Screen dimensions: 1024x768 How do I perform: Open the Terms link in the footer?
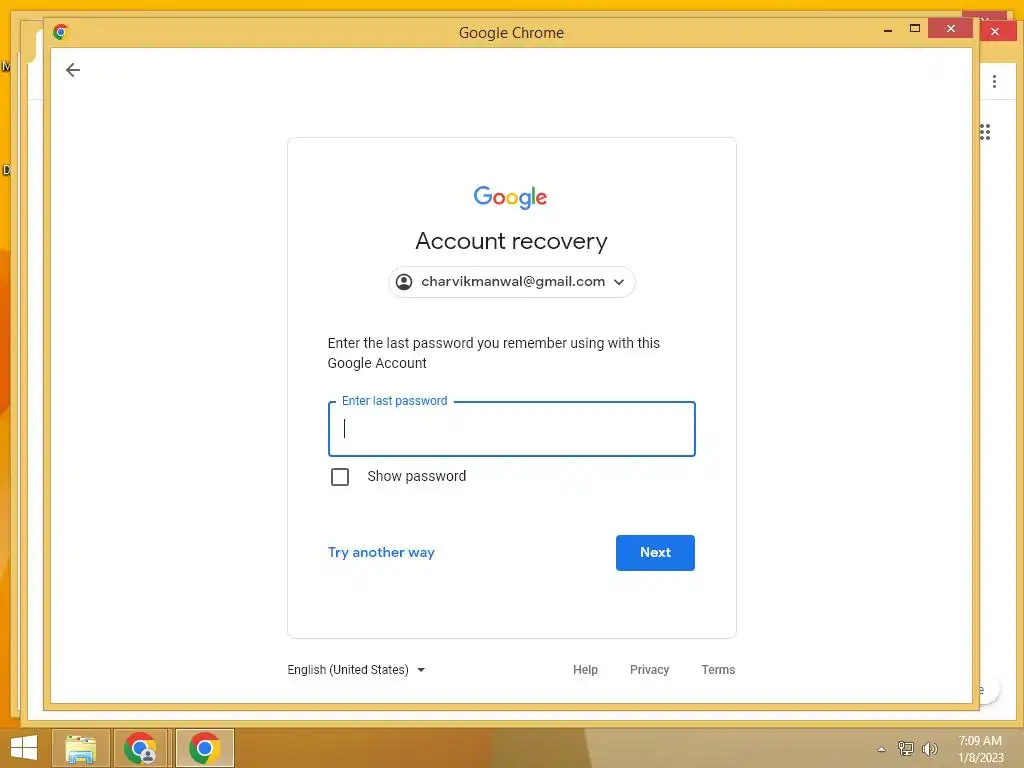point(718,669)
